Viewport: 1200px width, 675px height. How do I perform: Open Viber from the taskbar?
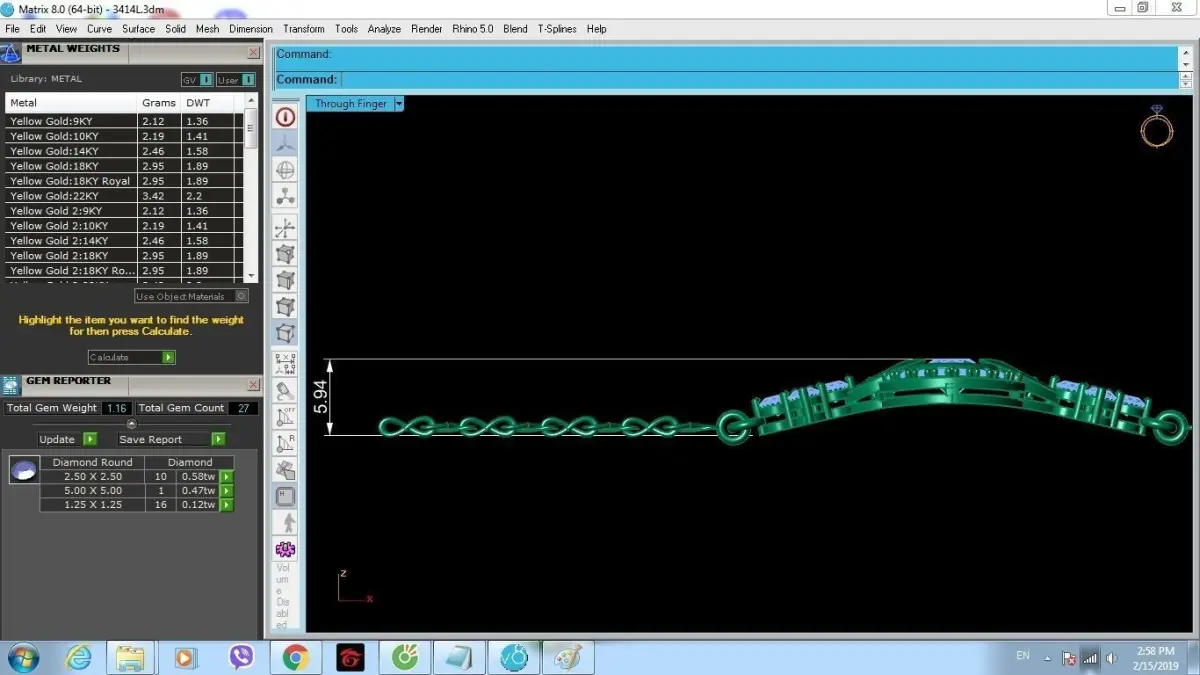click(241, 658)
